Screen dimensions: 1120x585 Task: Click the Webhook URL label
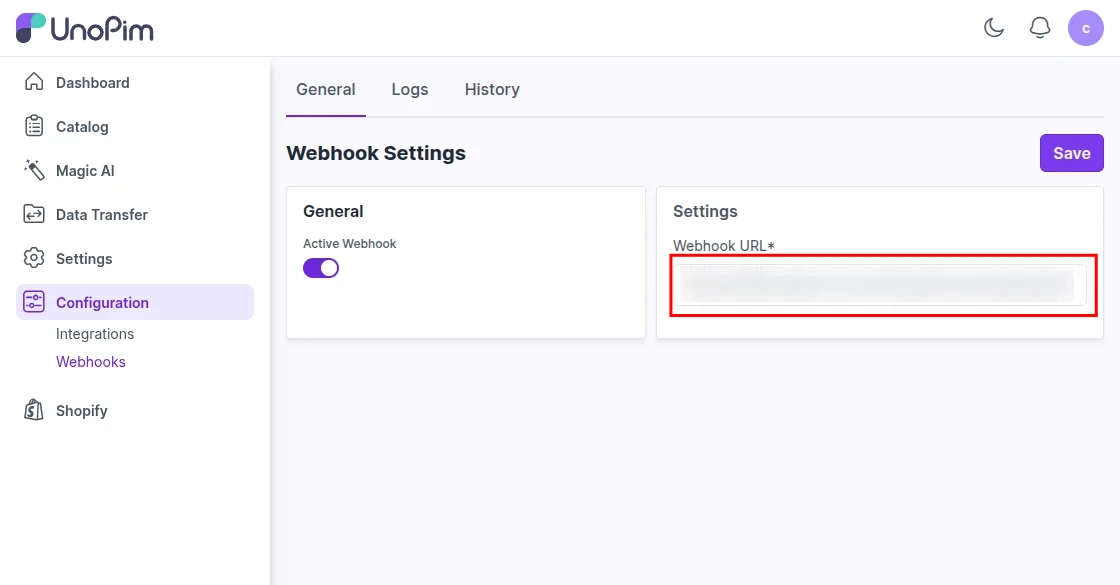(724, 246)
